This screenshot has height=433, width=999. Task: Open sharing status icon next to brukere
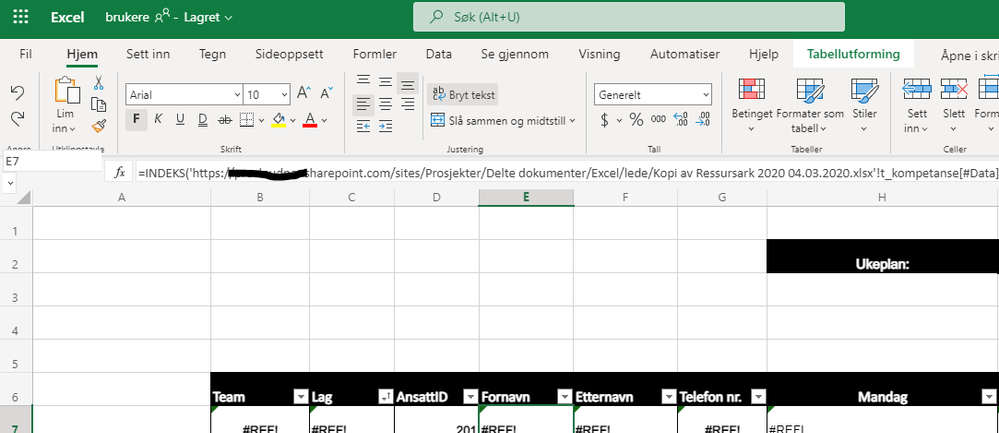click(x=162, y=17)
